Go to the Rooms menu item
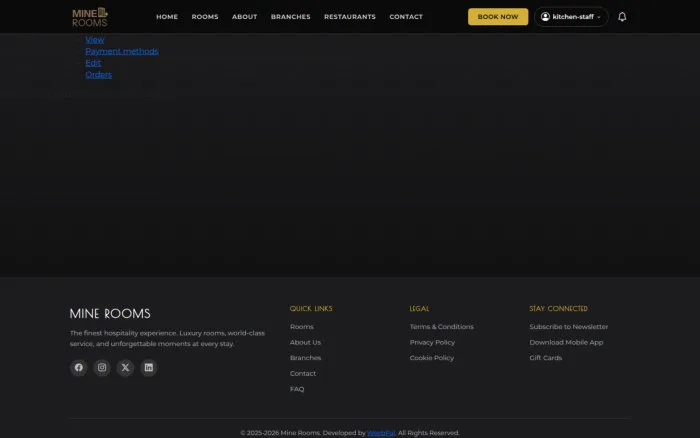 [x=205, y=17]
